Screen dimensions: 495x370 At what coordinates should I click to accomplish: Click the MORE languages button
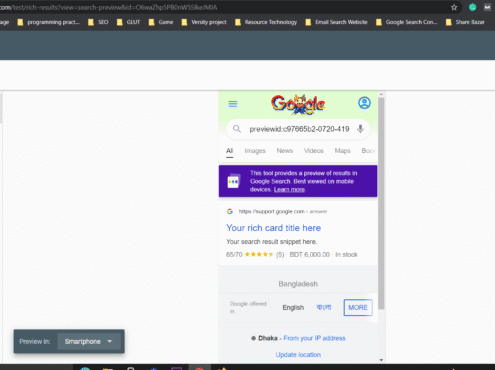[358, 307]
